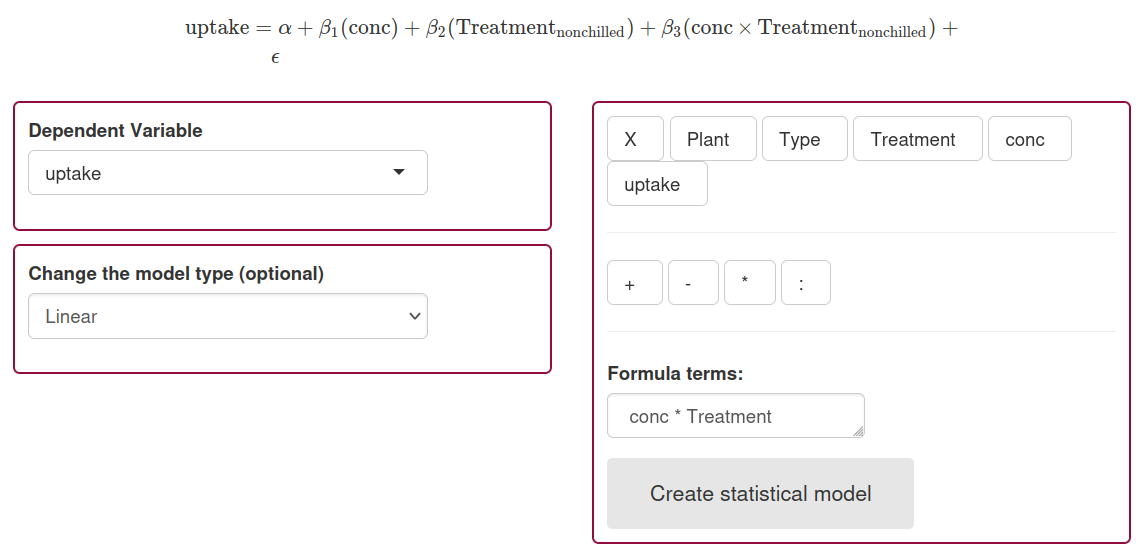The height and width of the screenshot is (556, 1139).
Task: Add the Plant variable to formula
Action: tap(708, 139)
